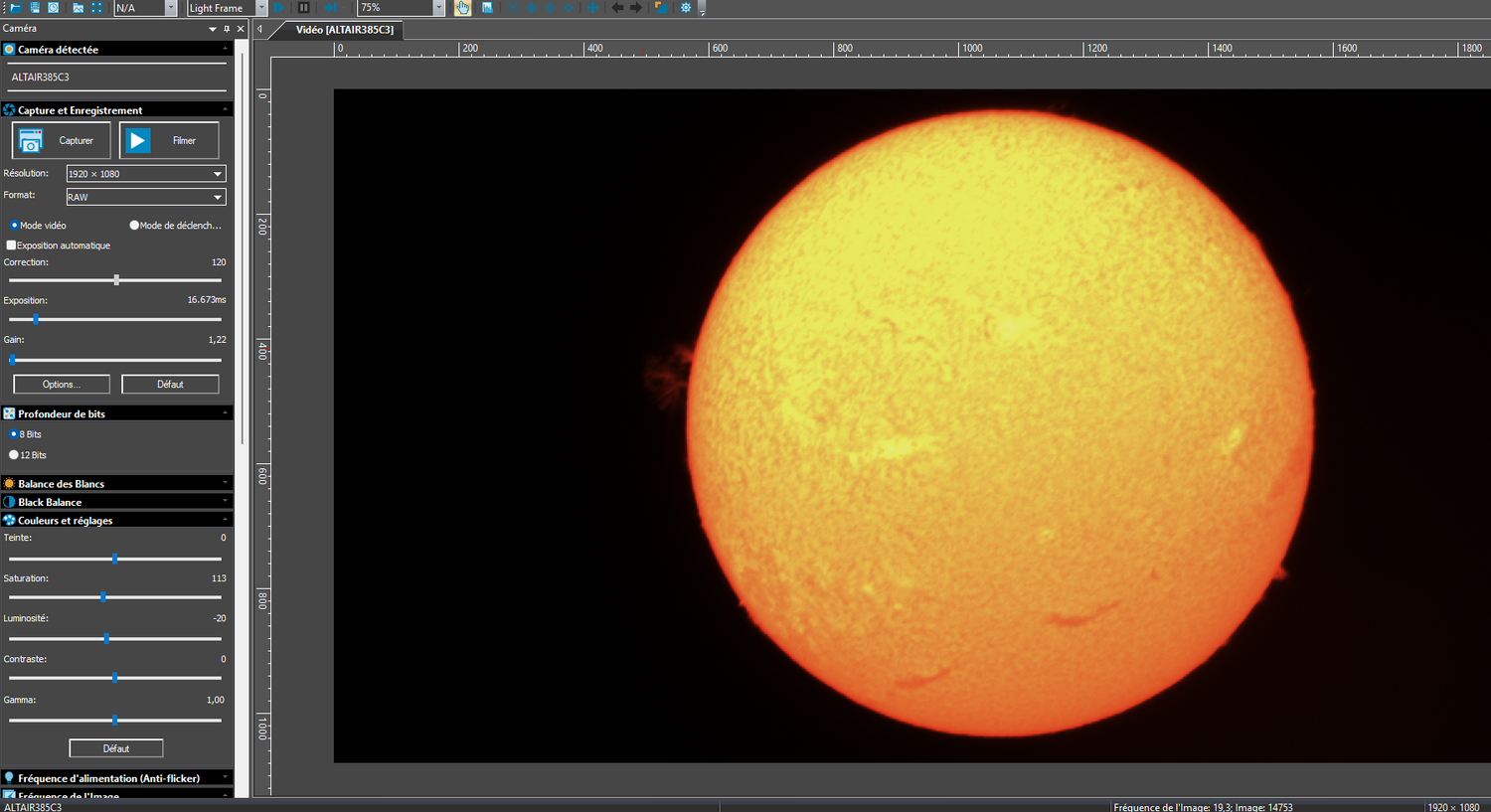Click the save icon in toolbar
Screen dimensions: 1491x812
tap(35, 7)
